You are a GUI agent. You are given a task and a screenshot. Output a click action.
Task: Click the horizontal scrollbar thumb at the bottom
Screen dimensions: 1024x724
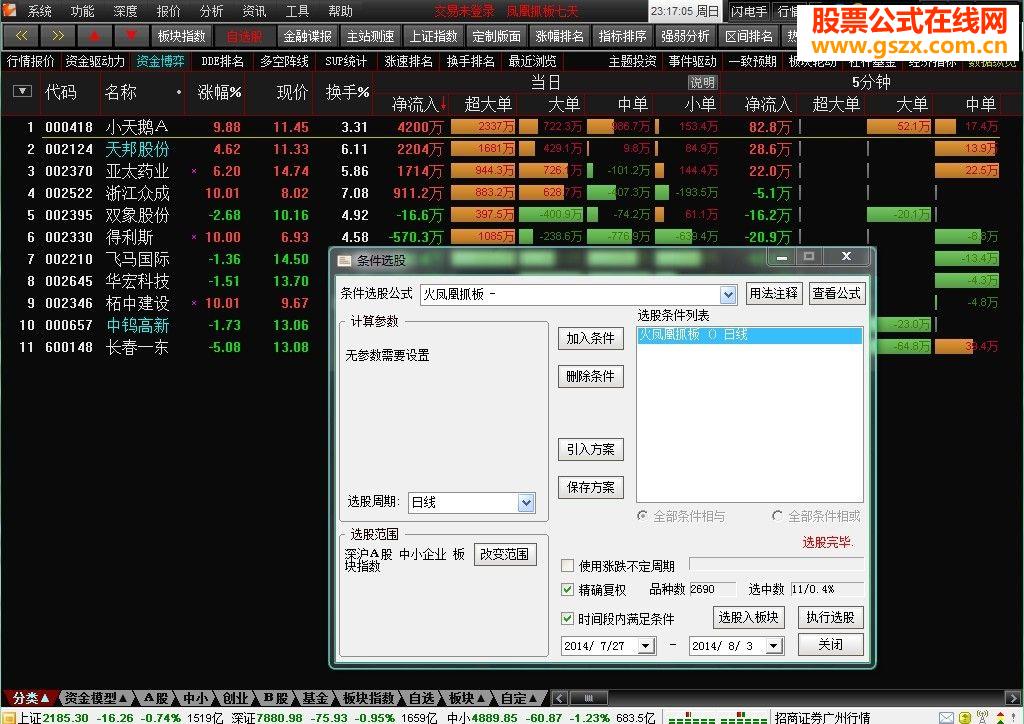pyautogui.click(x=588, y=698)
